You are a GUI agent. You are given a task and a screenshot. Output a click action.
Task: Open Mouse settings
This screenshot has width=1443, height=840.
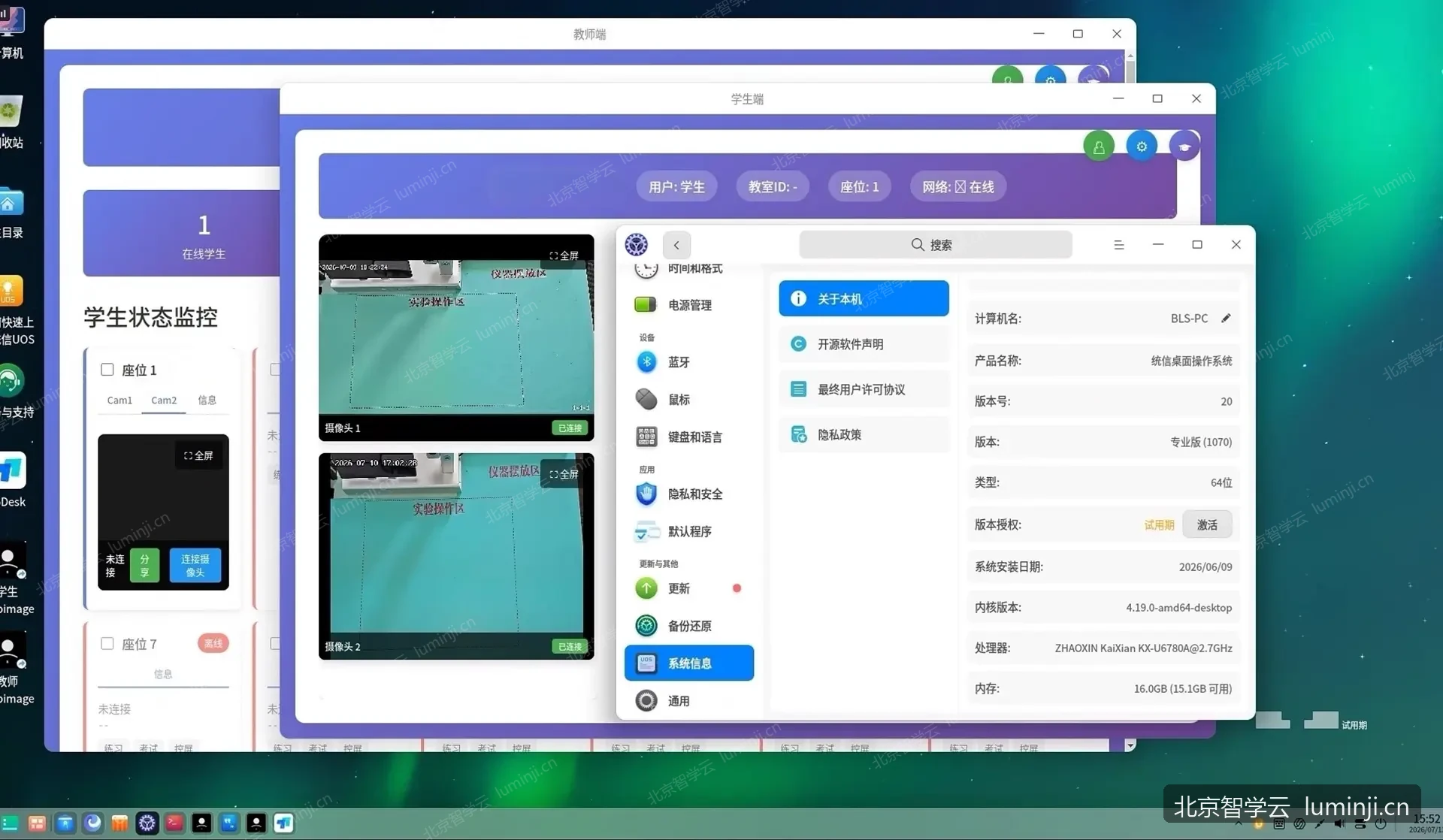689,400
